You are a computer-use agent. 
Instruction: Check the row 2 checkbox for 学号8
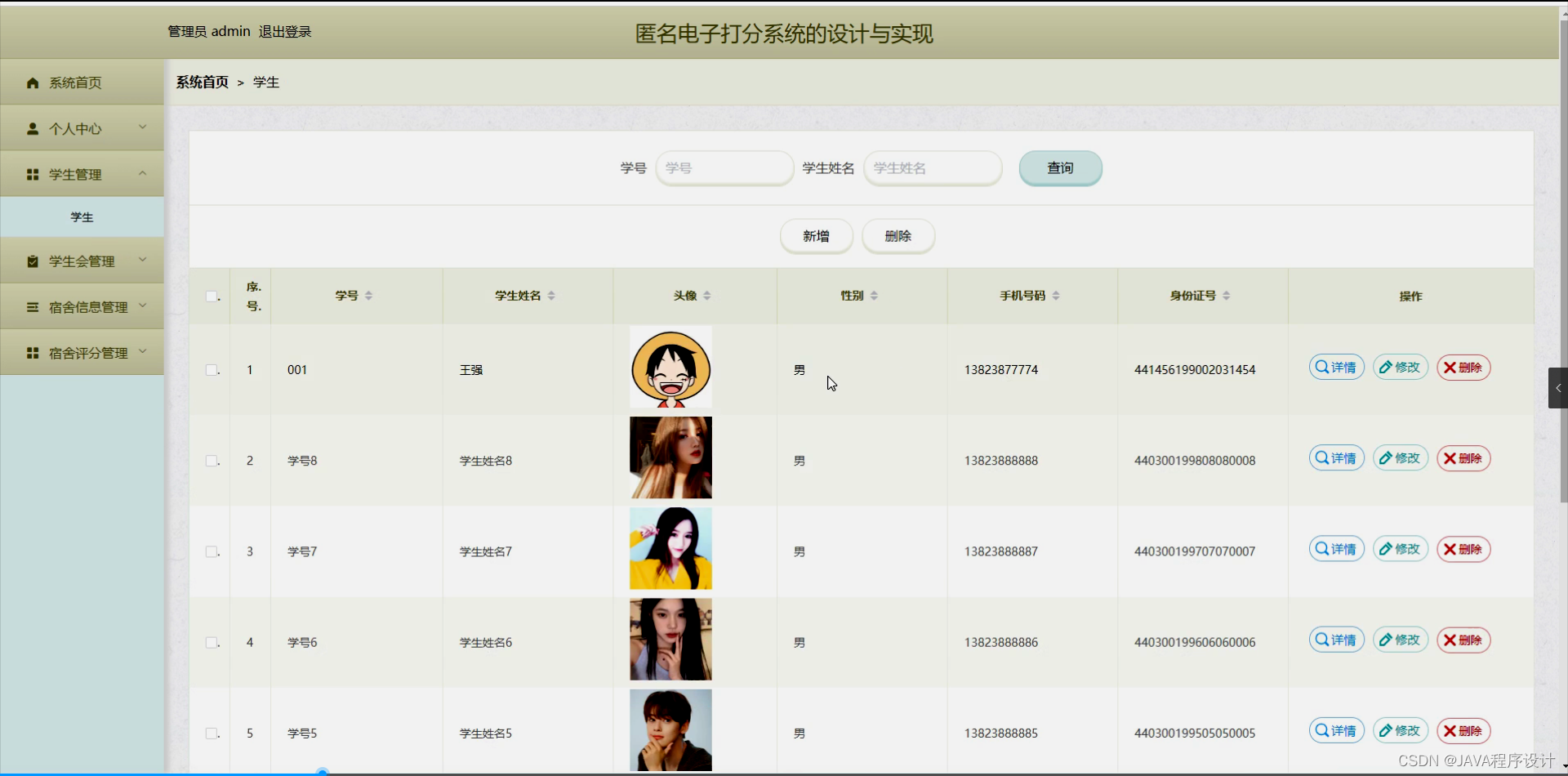point(212,461)
